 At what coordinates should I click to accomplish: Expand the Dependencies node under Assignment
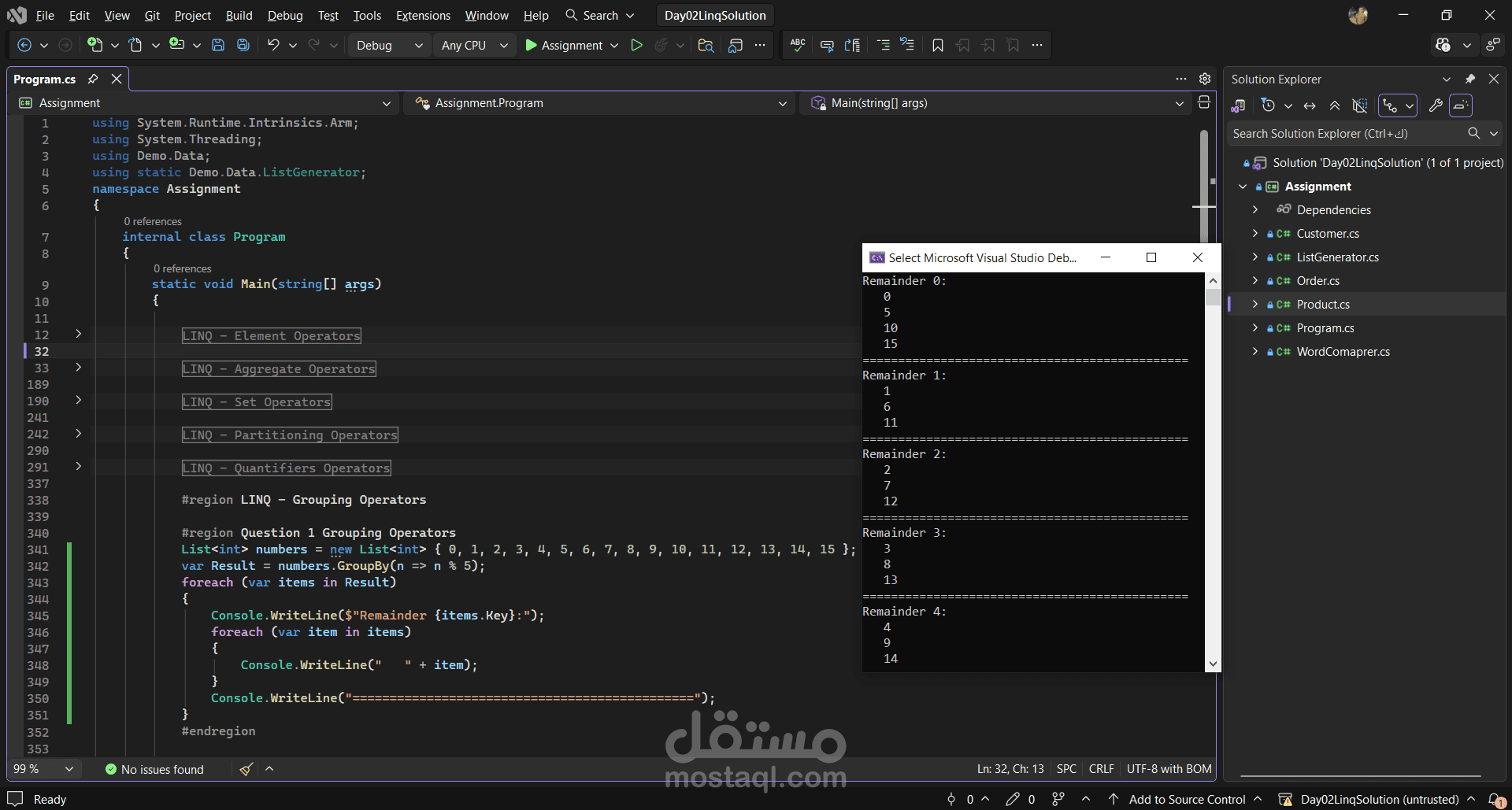point(1255,209)
